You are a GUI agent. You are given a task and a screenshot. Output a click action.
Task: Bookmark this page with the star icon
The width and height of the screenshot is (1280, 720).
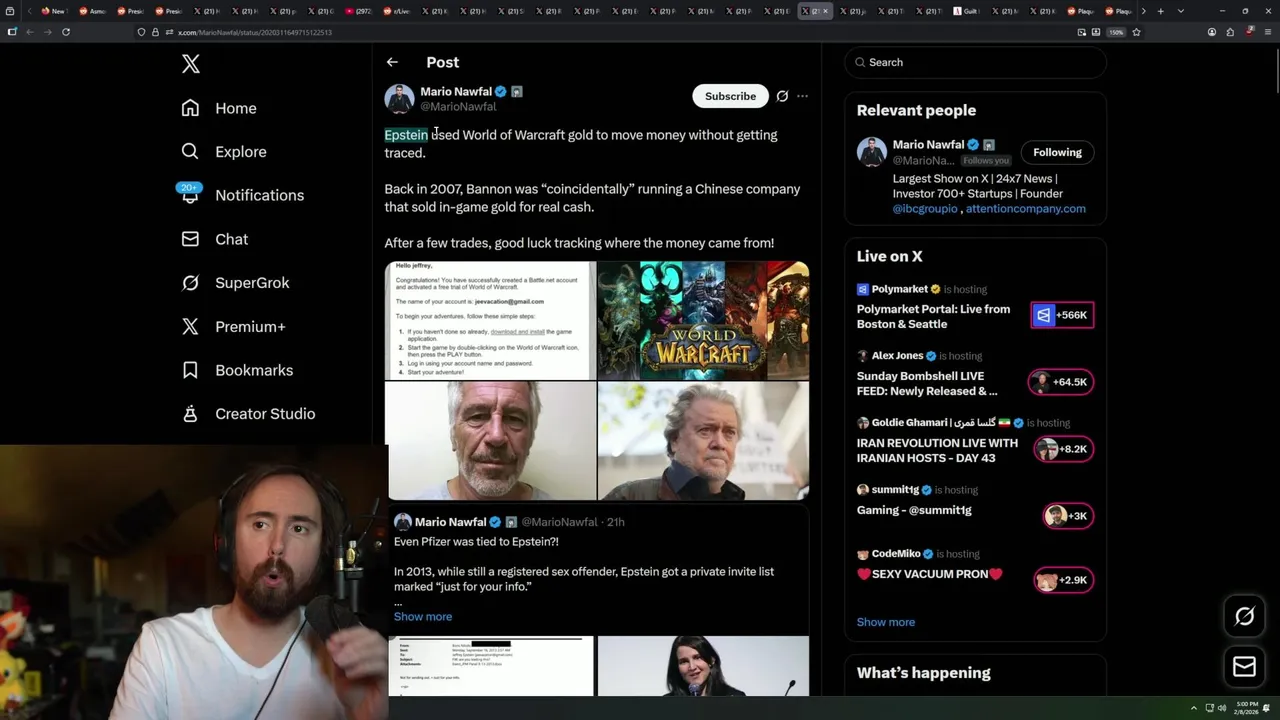(x=1136, y=32)
